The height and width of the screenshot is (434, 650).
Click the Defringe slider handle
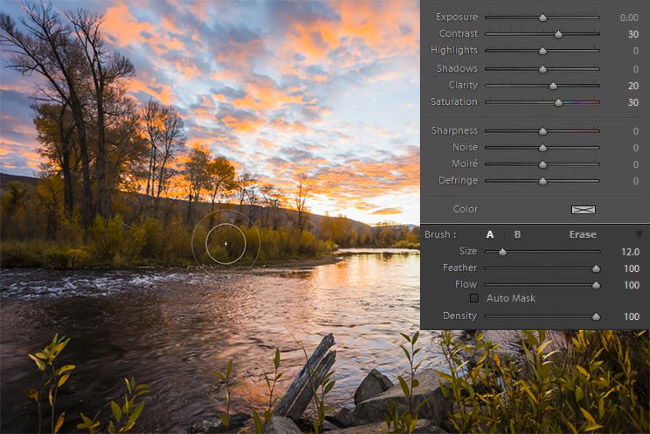[x=543, y=181]
